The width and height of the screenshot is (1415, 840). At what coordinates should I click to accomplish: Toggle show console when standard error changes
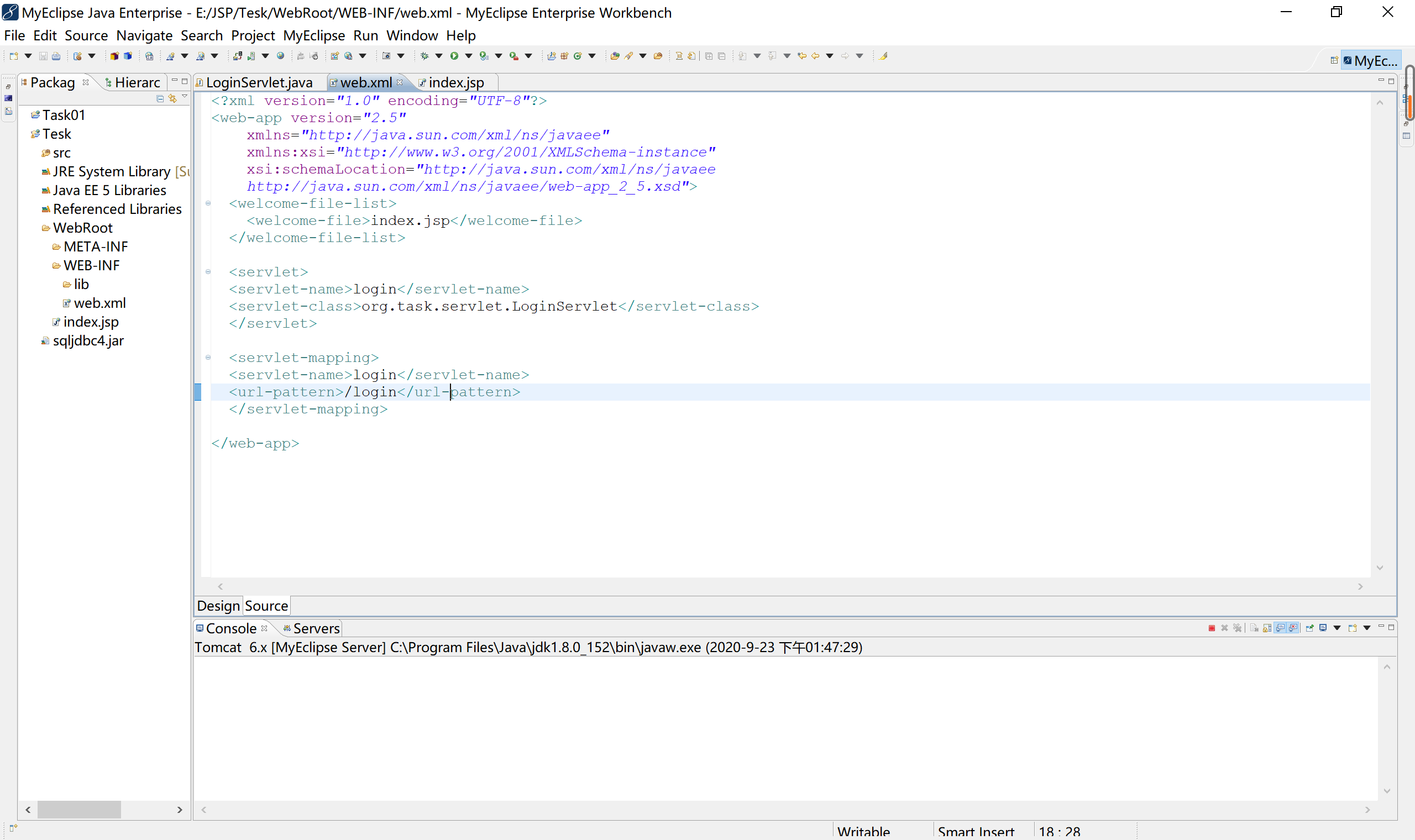pos(1293,628)
